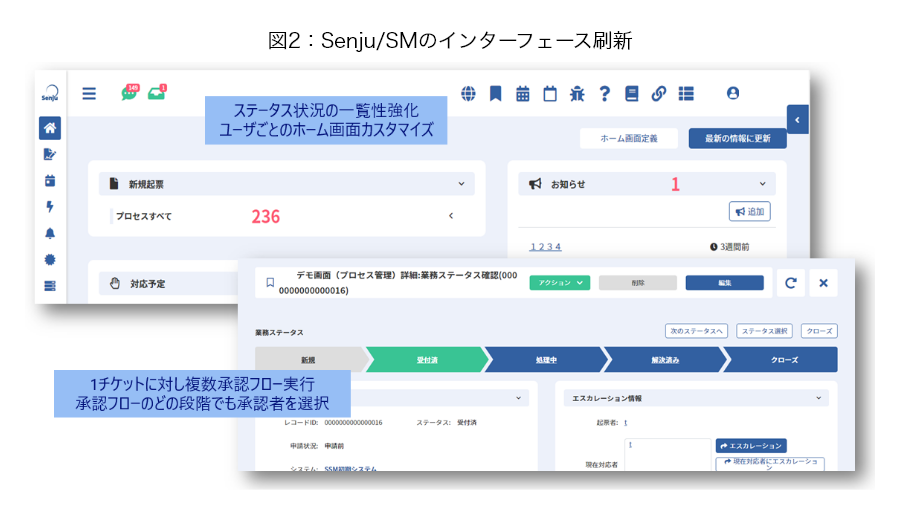Viewport: 900px width, 520px height.
Task: Open the SSM system link
Action: tap(350, 468)
